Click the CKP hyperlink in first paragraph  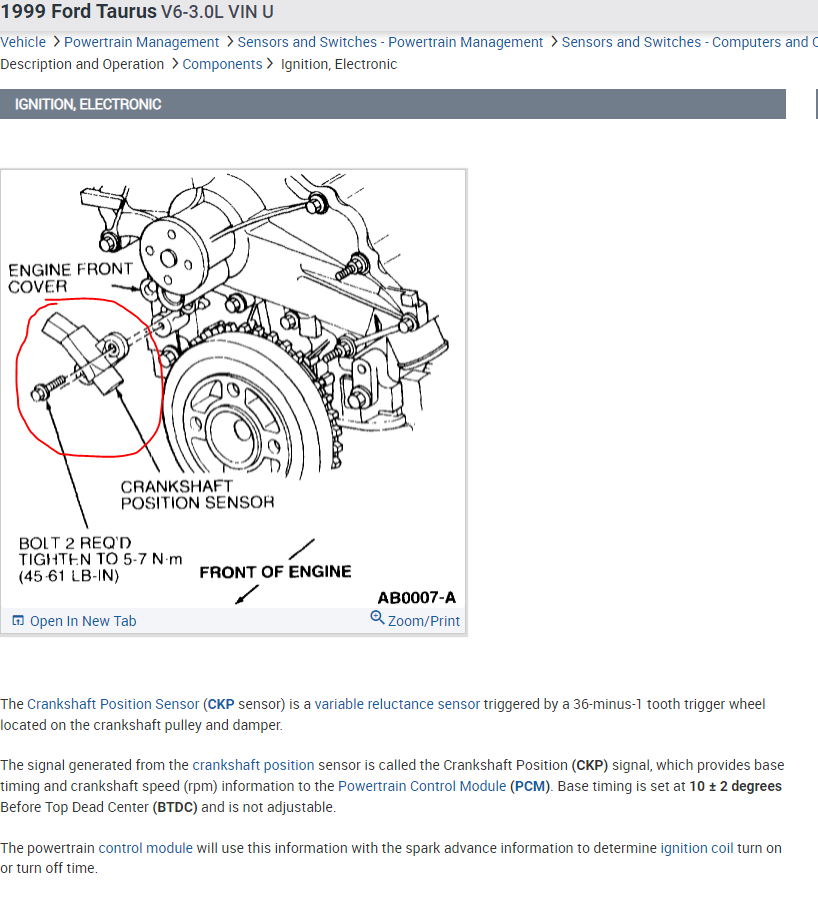[x=219, y=703]
